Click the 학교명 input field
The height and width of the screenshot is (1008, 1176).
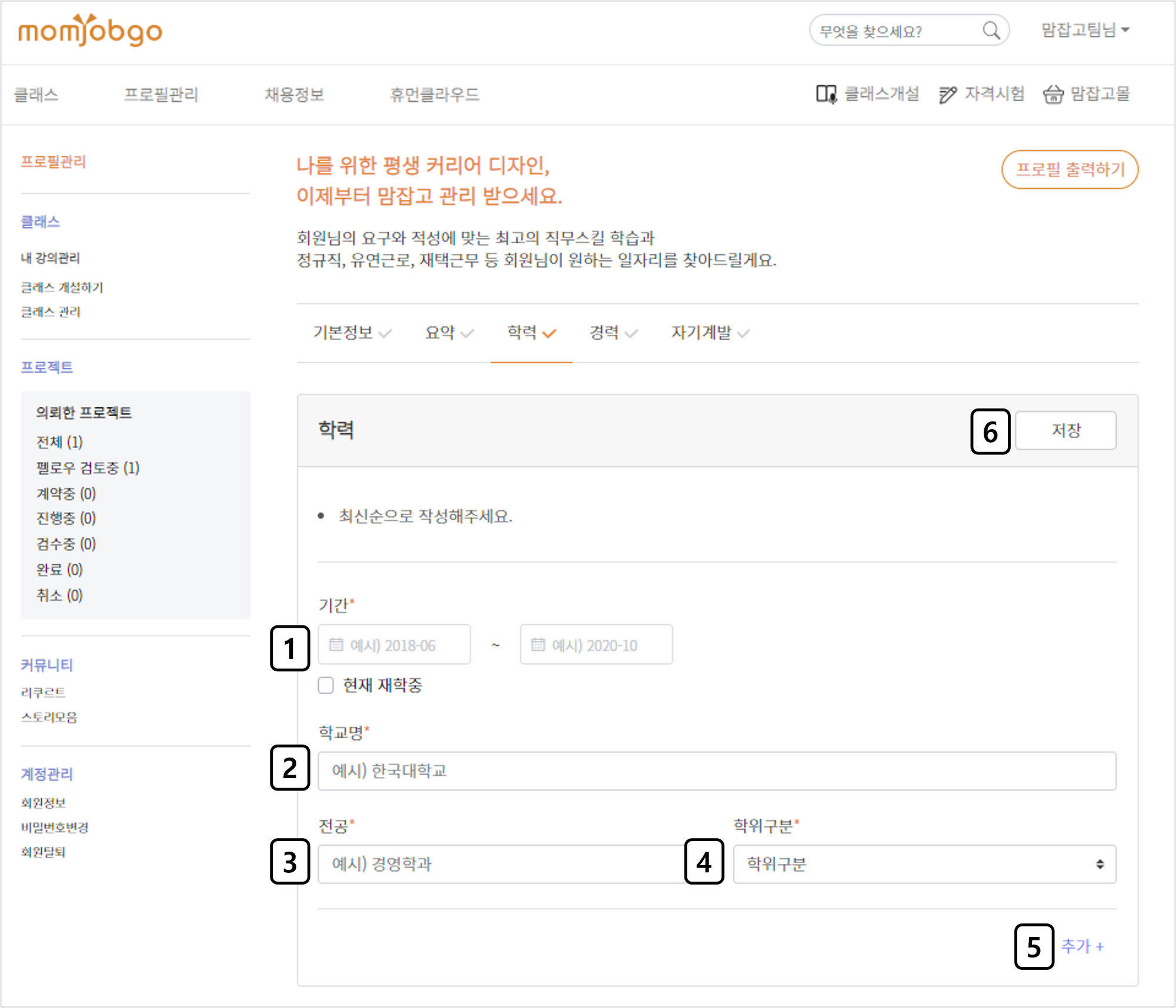tap(716, 771)
